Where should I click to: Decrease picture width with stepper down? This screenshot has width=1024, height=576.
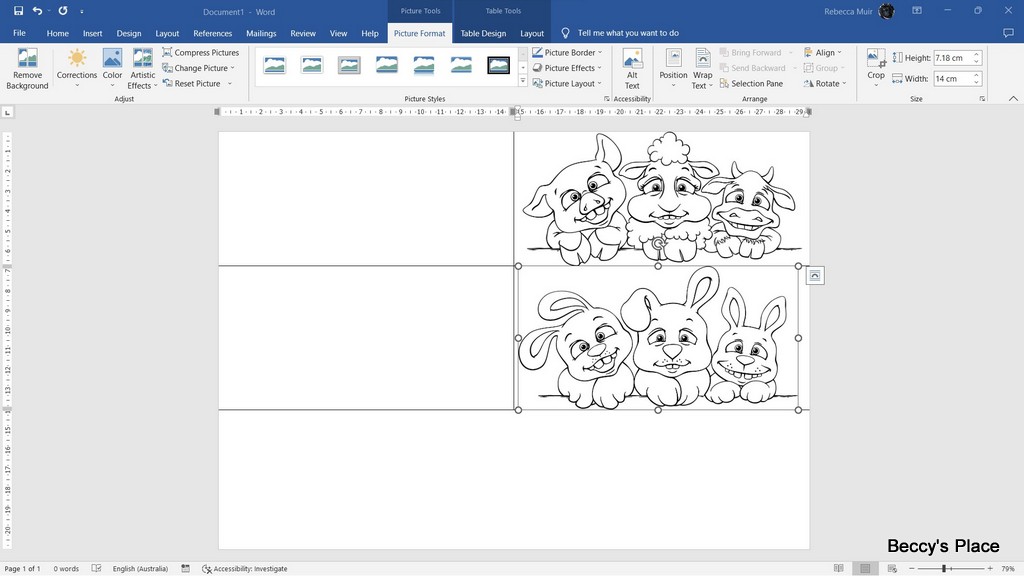pyautogui.click(x=977, y=82)
